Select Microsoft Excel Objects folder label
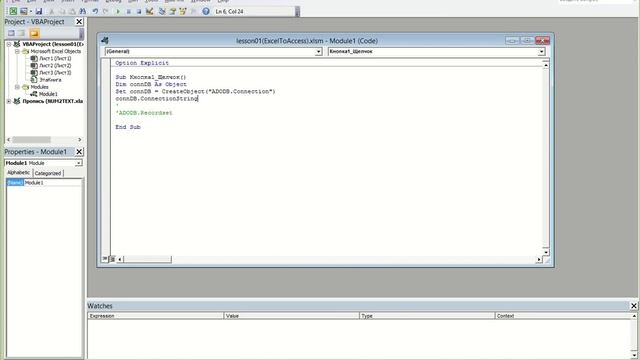Viewport: 640px width, 360px height. tap(56, 51)
